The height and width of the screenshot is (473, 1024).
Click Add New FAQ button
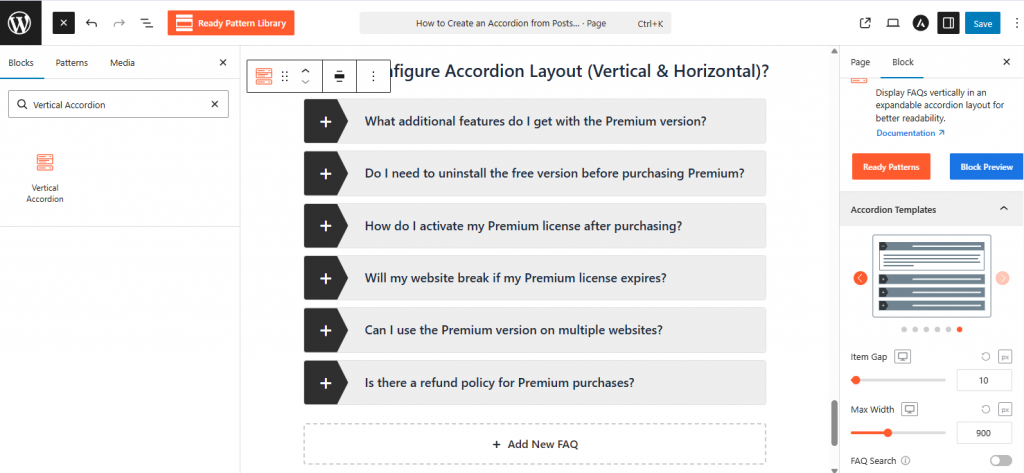coord(535,444)
